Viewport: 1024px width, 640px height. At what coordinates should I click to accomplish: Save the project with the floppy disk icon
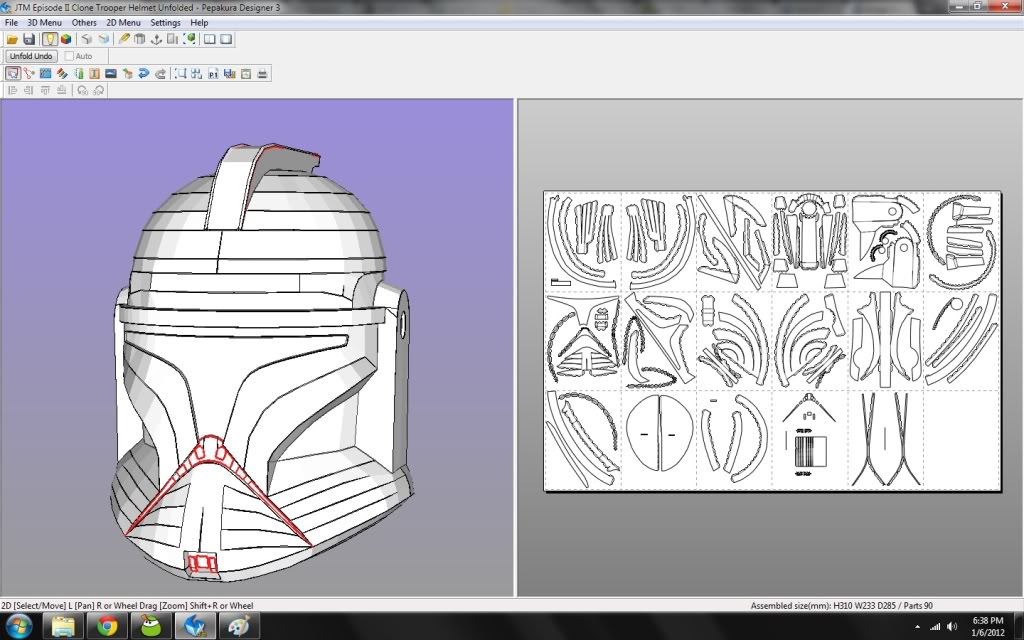tap(29, 39)
